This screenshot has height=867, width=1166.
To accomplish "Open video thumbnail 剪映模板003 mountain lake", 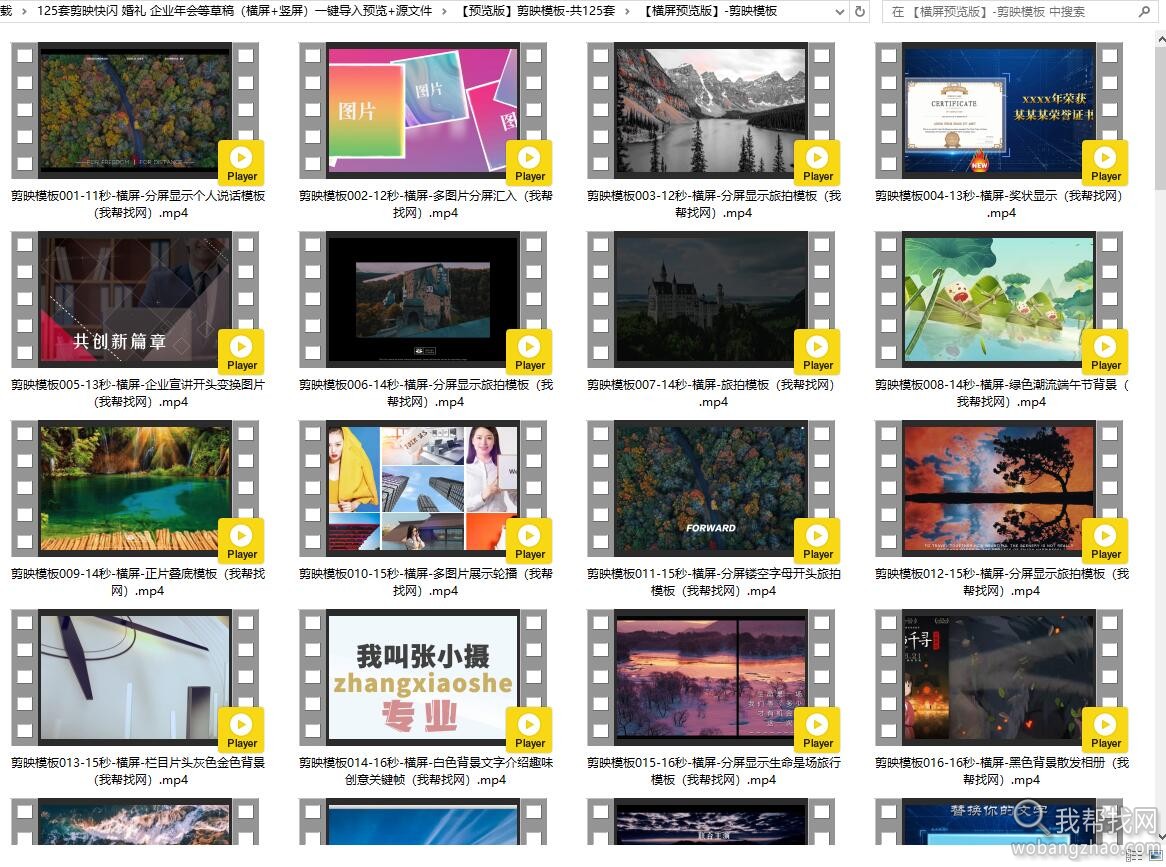I will [710, 110].
